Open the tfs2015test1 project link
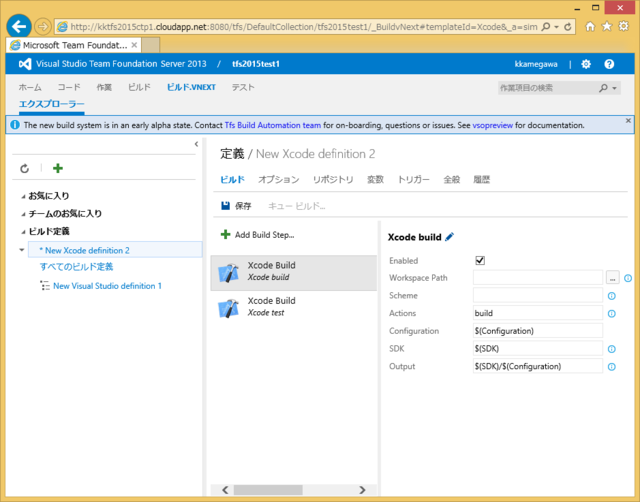The width and height of the screenshot is (640, 502). click(256, 64)
